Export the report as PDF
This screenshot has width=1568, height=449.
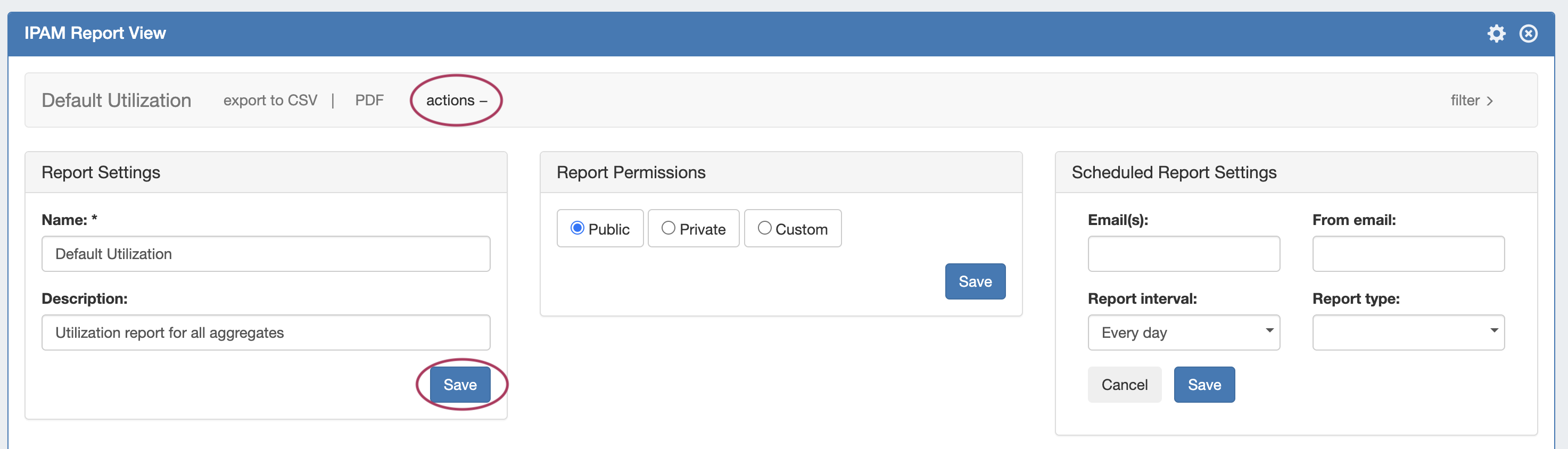click(x=369, y=101)
